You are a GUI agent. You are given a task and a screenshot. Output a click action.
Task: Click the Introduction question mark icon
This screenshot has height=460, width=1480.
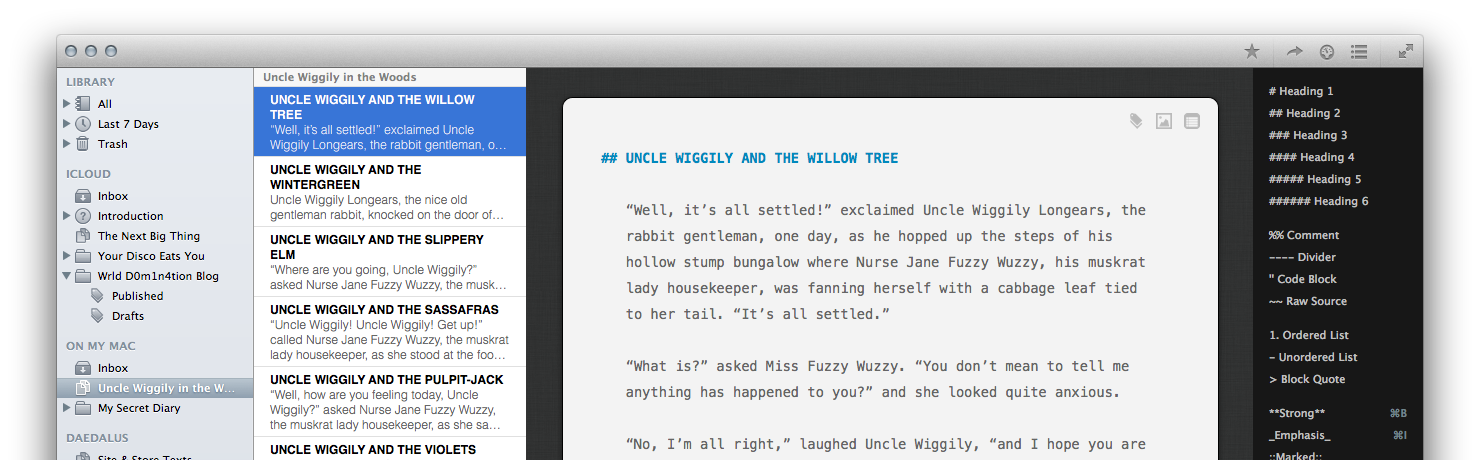click(83, 216)
